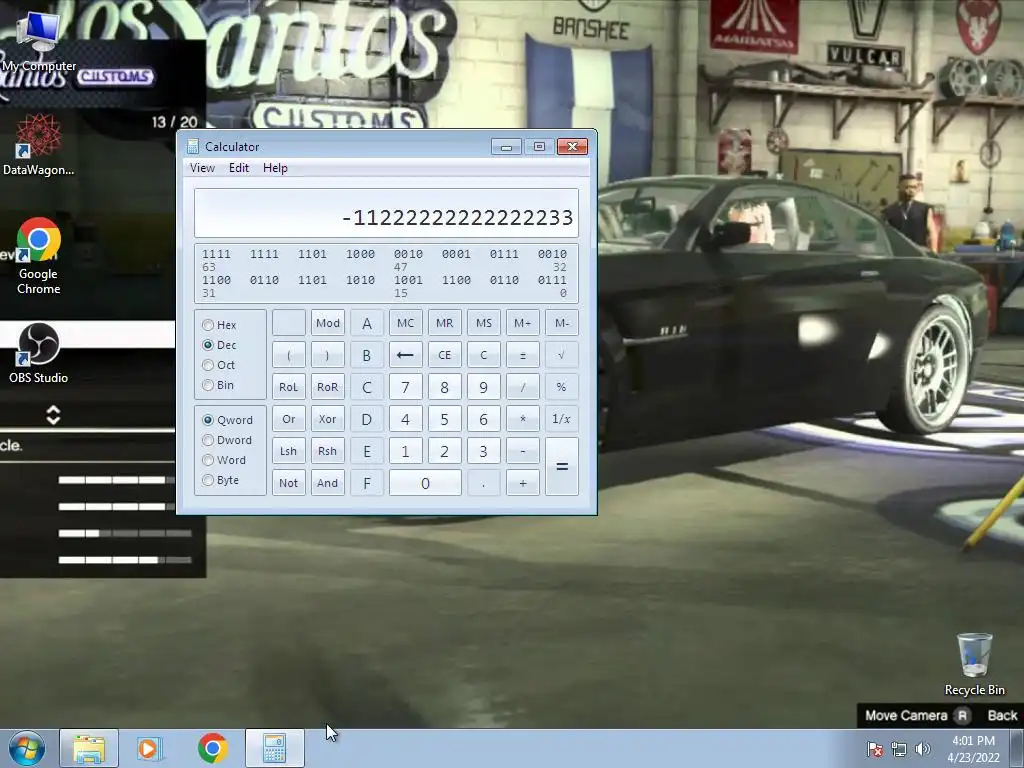Click the calculator result display
This screenshot has height=768, width=1024.
(x=387, y=213)
